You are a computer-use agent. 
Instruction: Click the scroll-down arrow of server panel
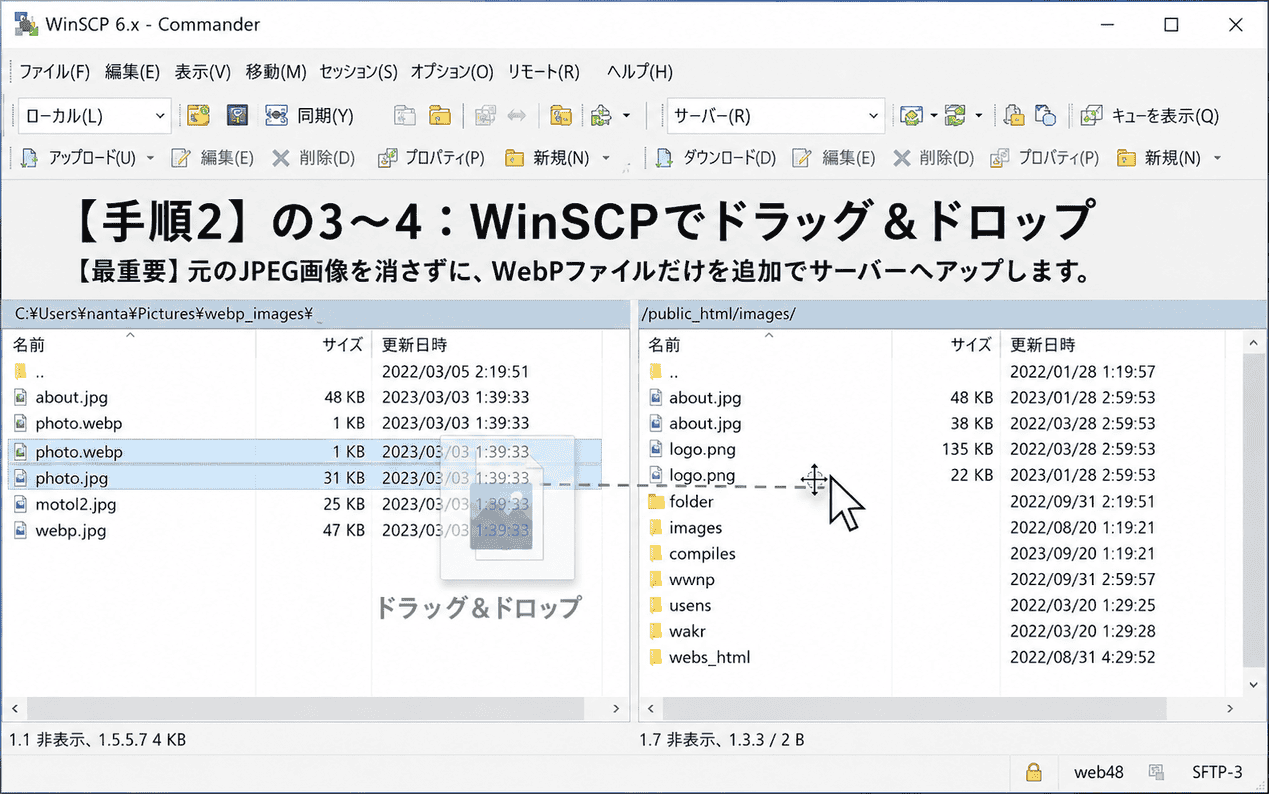(x=1254, y=685)
